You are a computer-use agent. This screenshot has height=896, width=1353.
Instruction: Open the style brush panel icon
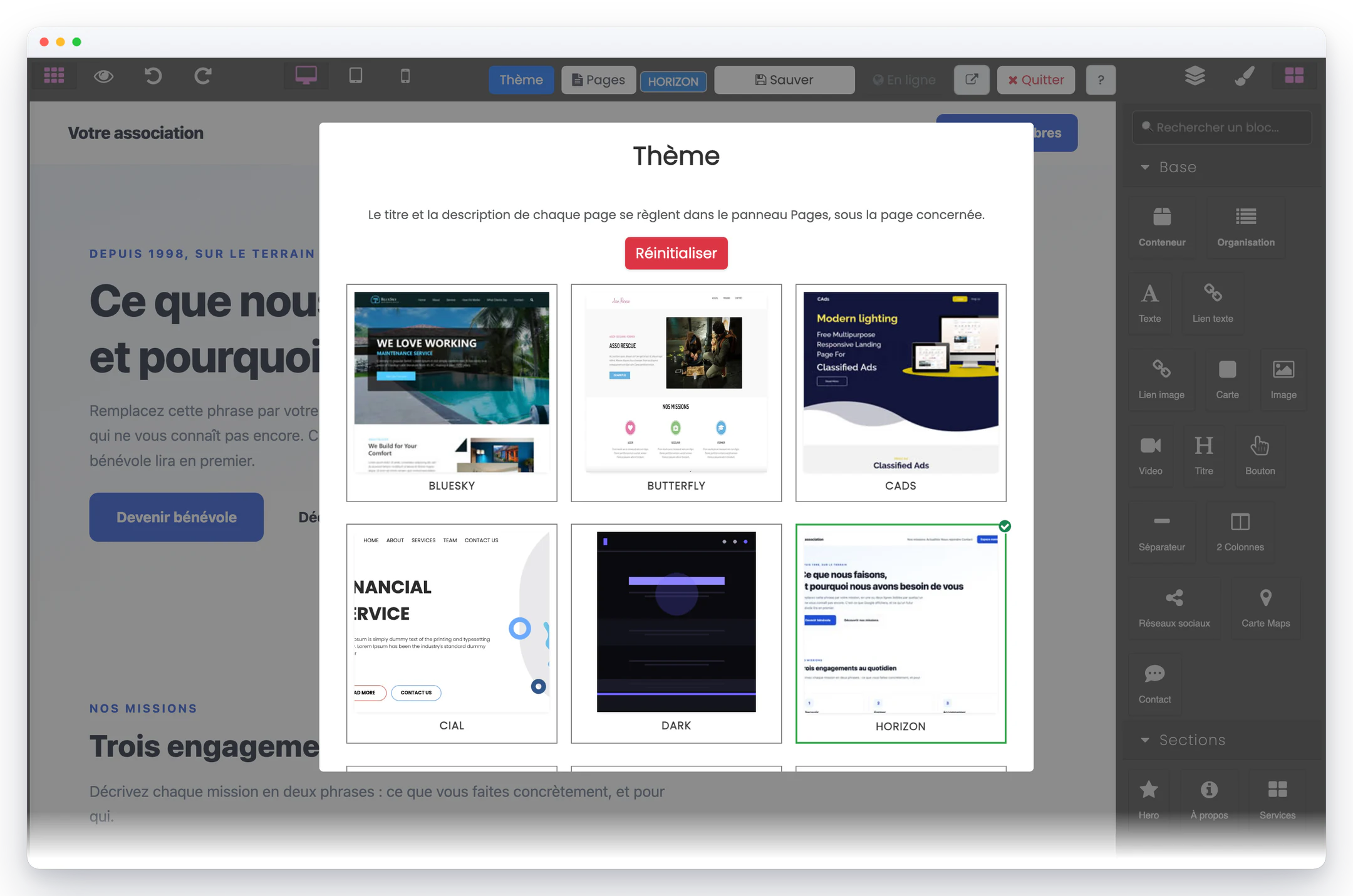(x=1245, y=76)
